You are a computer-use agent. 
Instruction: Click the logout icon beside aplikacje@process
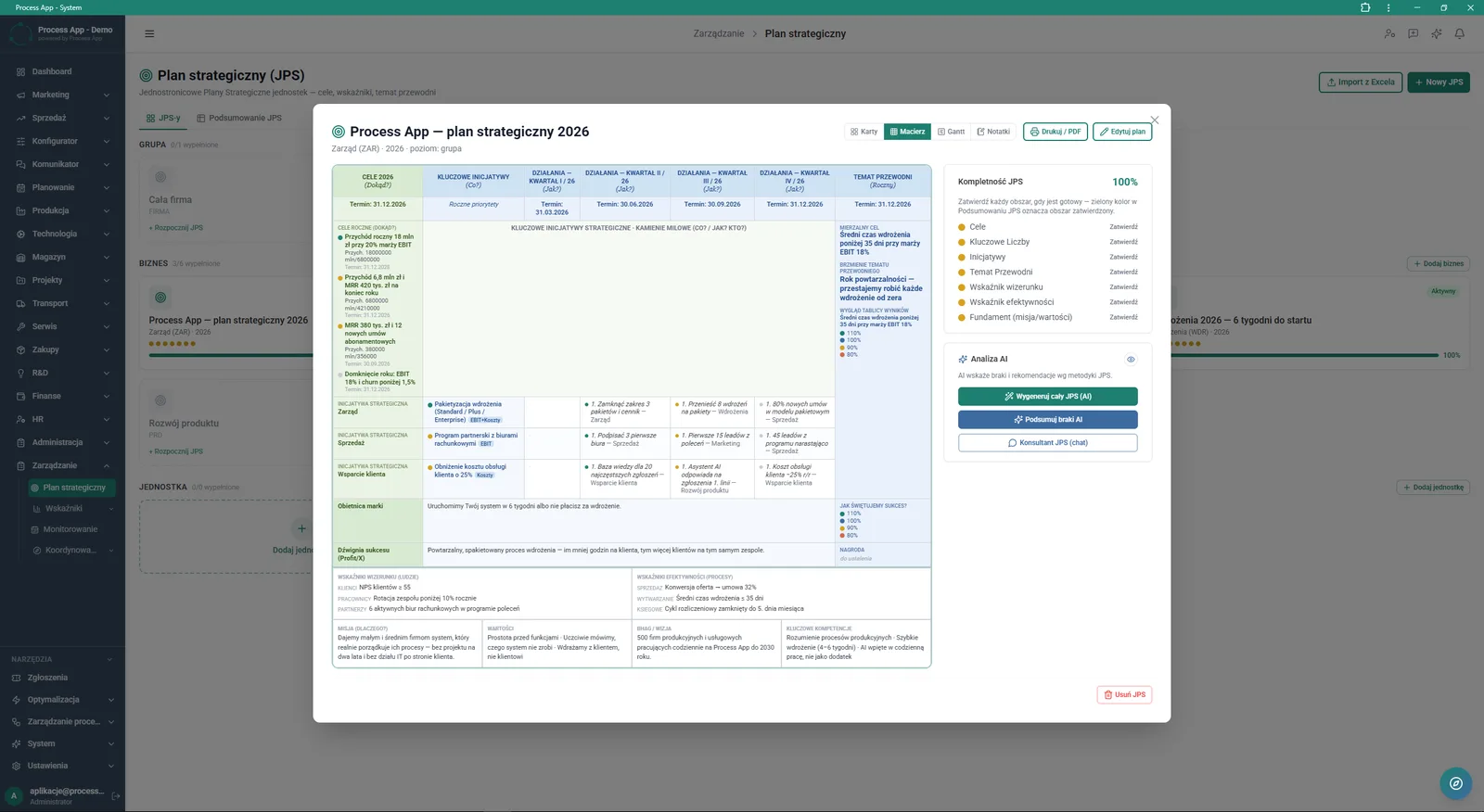pyautogui.click(x=116, y=795)
